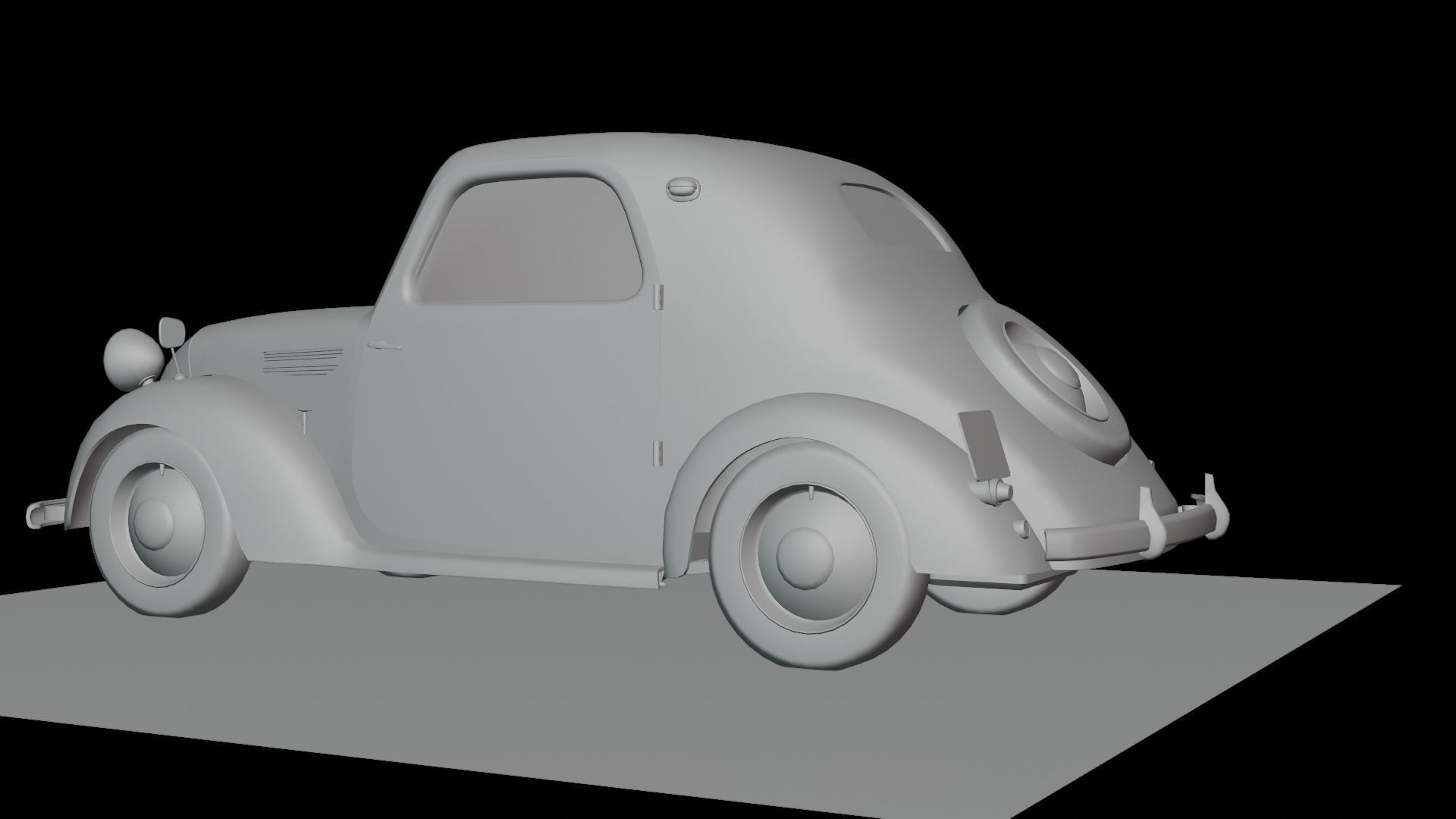Click the hood side vent louvers
Screen dimensions: 1456x819
[302, 362]
